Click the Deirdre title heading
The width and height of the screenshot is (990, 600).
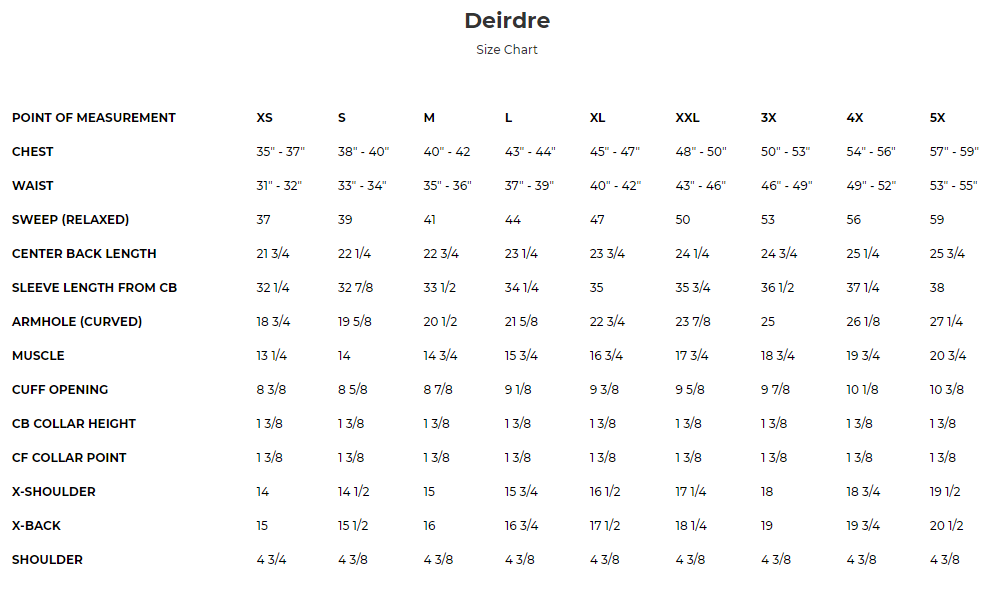(x=507, y=21)
